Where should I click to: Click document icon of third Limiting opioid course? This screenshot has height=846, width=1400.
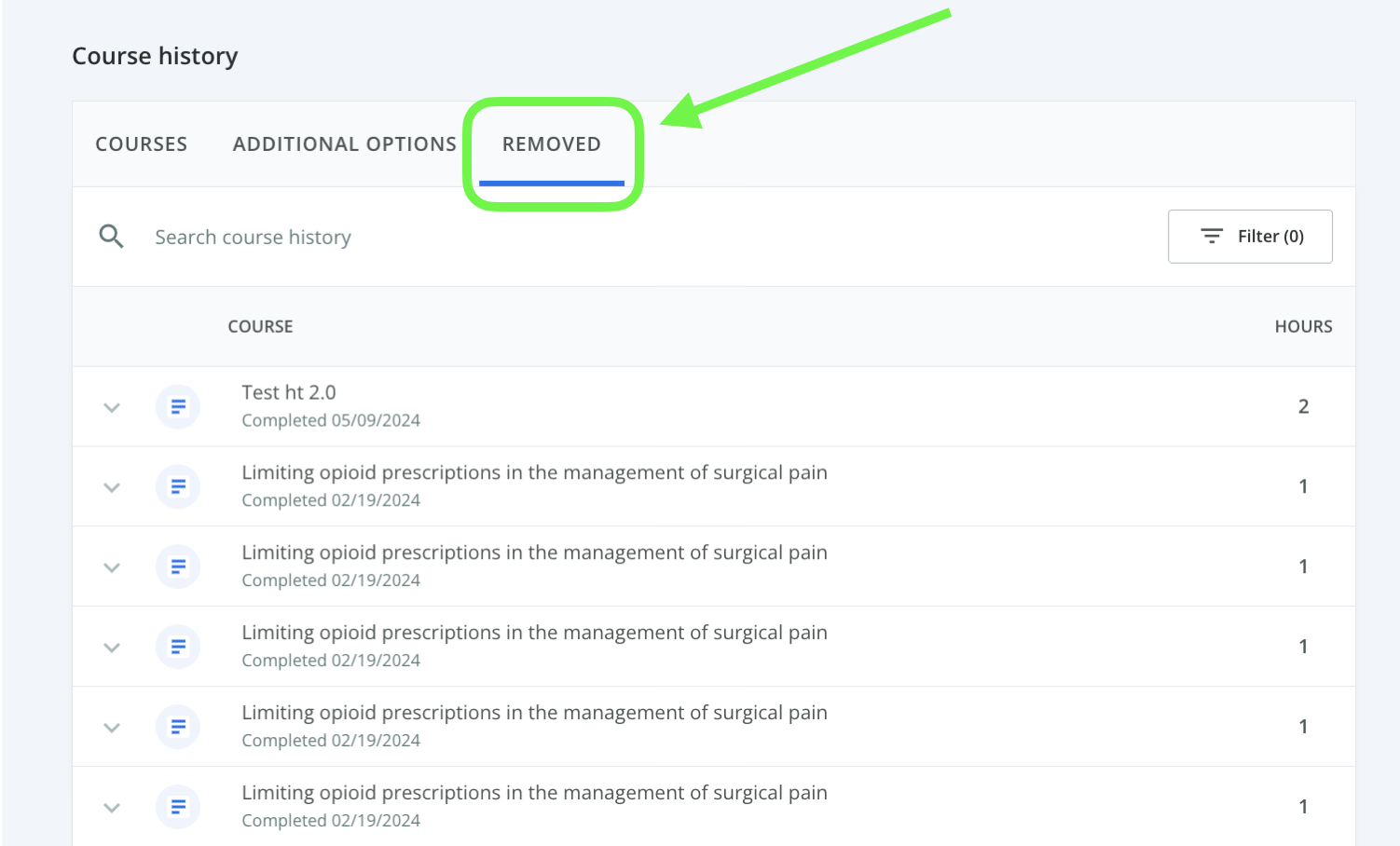click(x=178, y=648)
